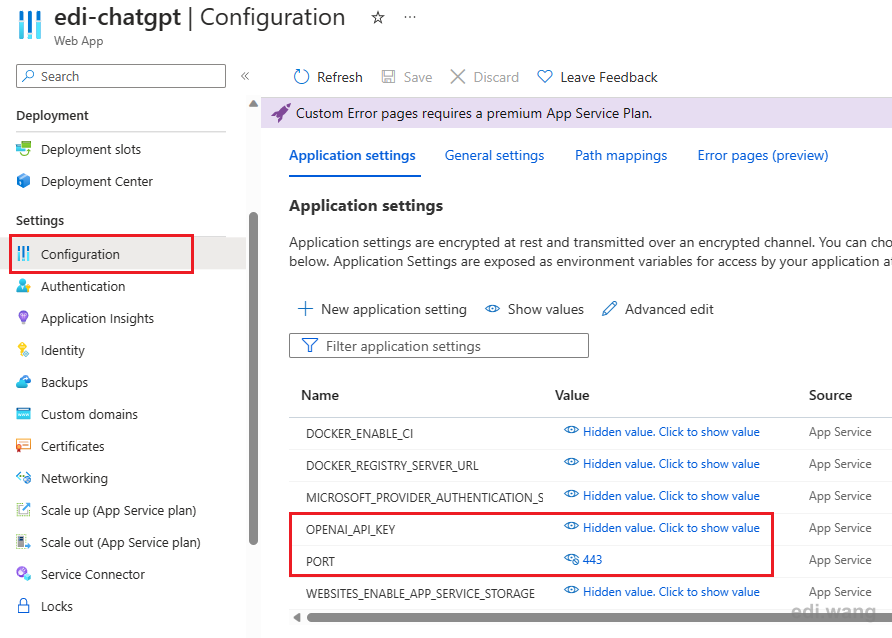Click the Refresh button label
This screenshot has width=892, height=638.
pyautogui.click(x=340, y=77)
